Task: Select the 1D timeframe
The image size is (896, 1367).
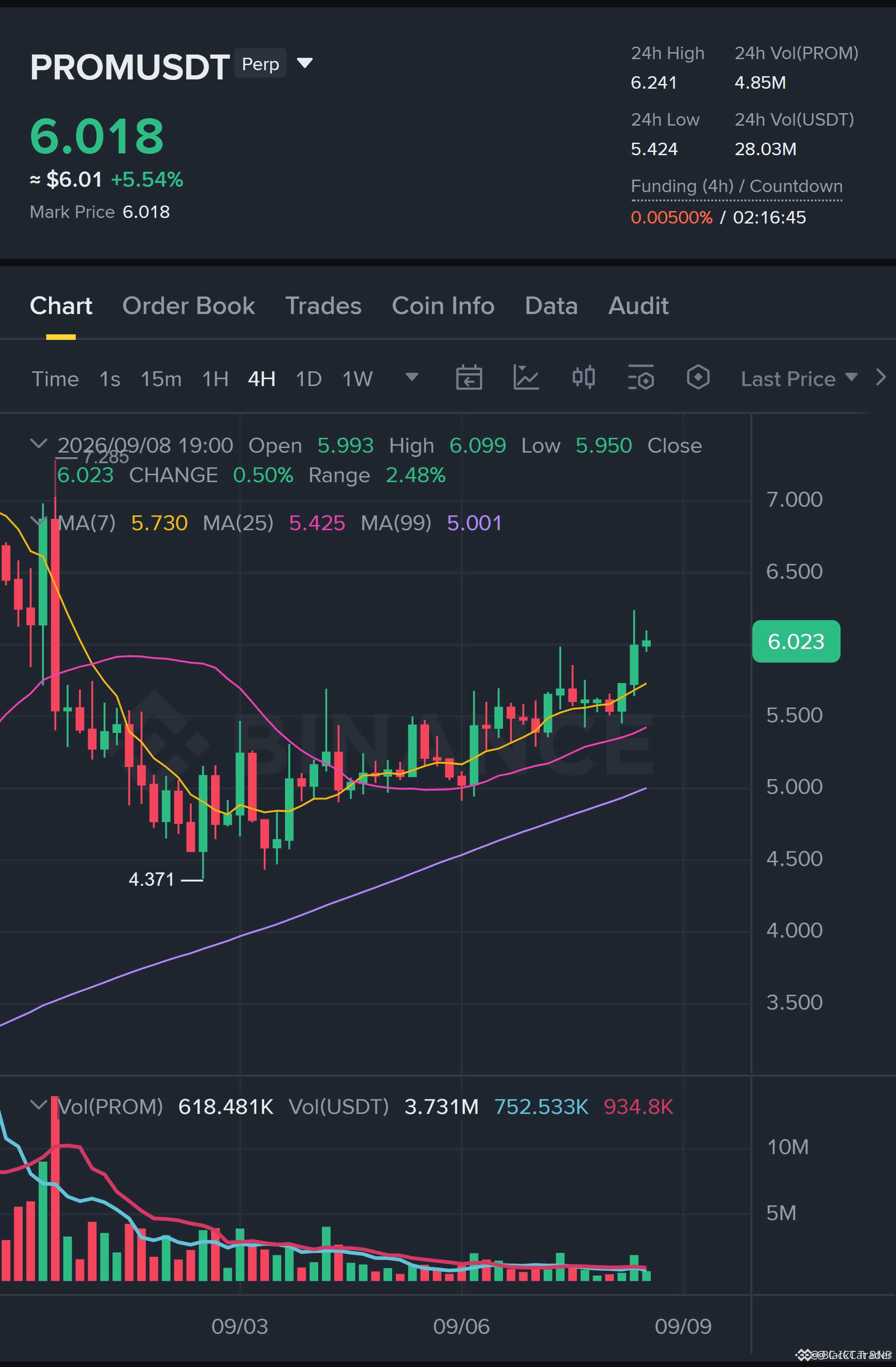Action: pos(309,379)
